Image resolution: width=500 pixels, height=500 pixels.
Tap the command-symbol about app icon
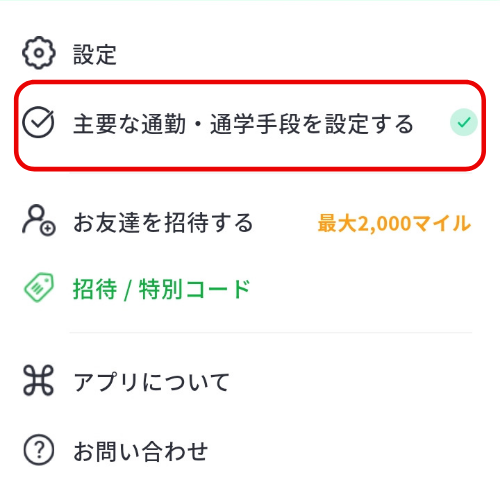coord(38,380)
